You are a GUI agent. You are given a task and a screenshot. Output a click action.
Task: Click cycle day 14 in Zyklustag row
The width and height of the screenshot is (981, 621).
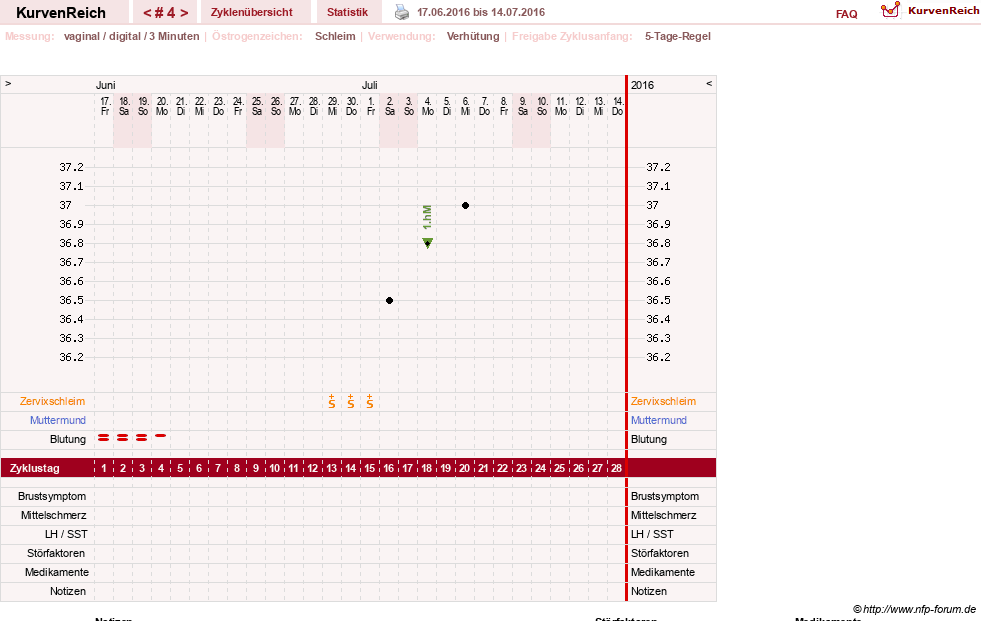pos(350,468)
